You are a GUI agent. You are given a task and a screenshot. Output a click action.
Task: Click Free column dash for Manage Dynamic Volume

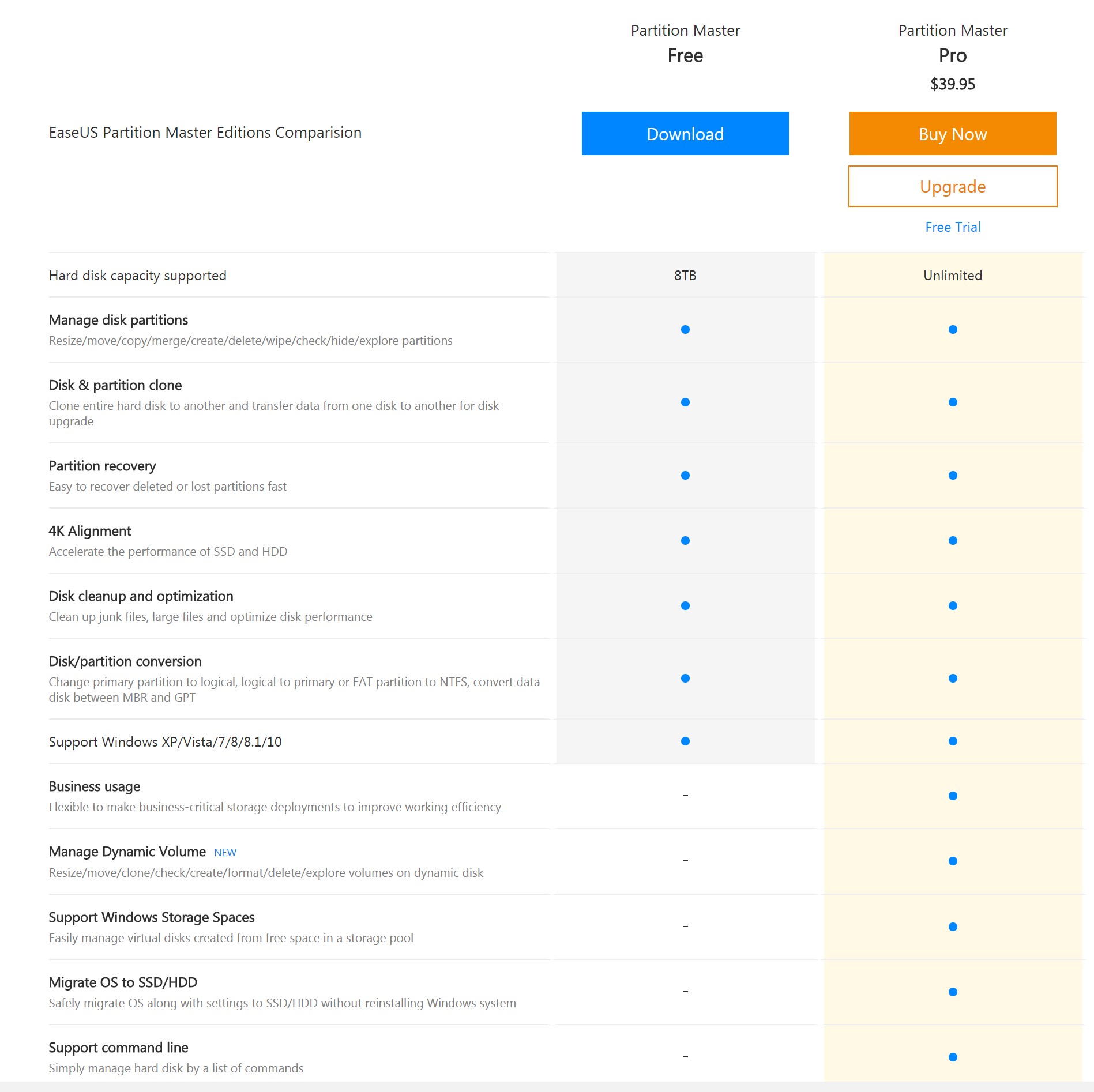click(685, 861)
